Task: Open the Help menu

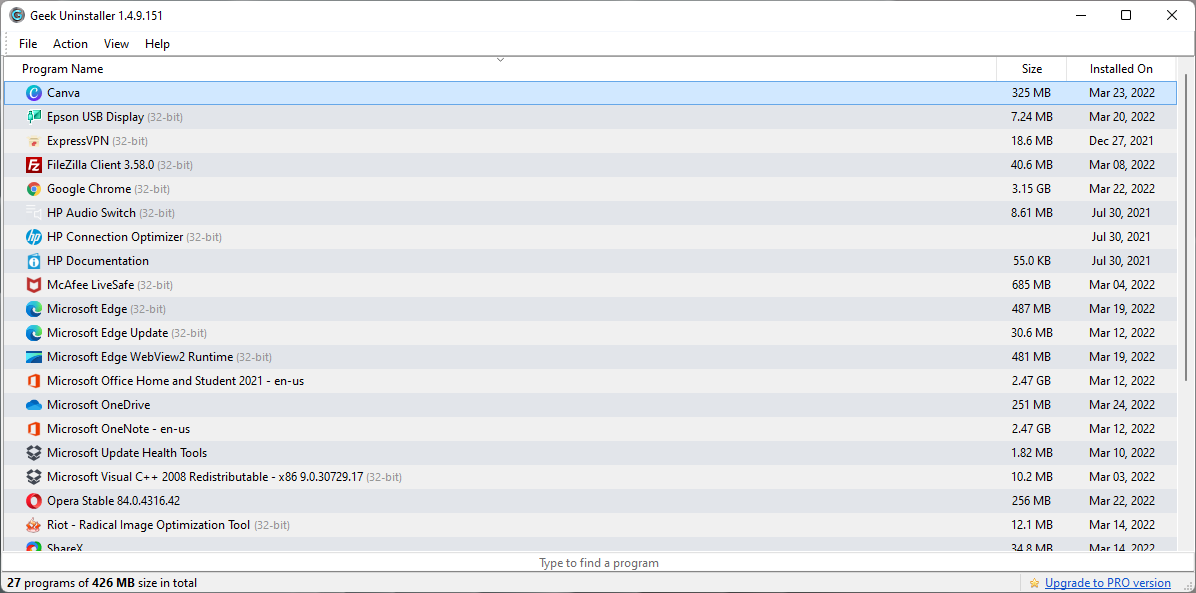Action: coord(157,44)
